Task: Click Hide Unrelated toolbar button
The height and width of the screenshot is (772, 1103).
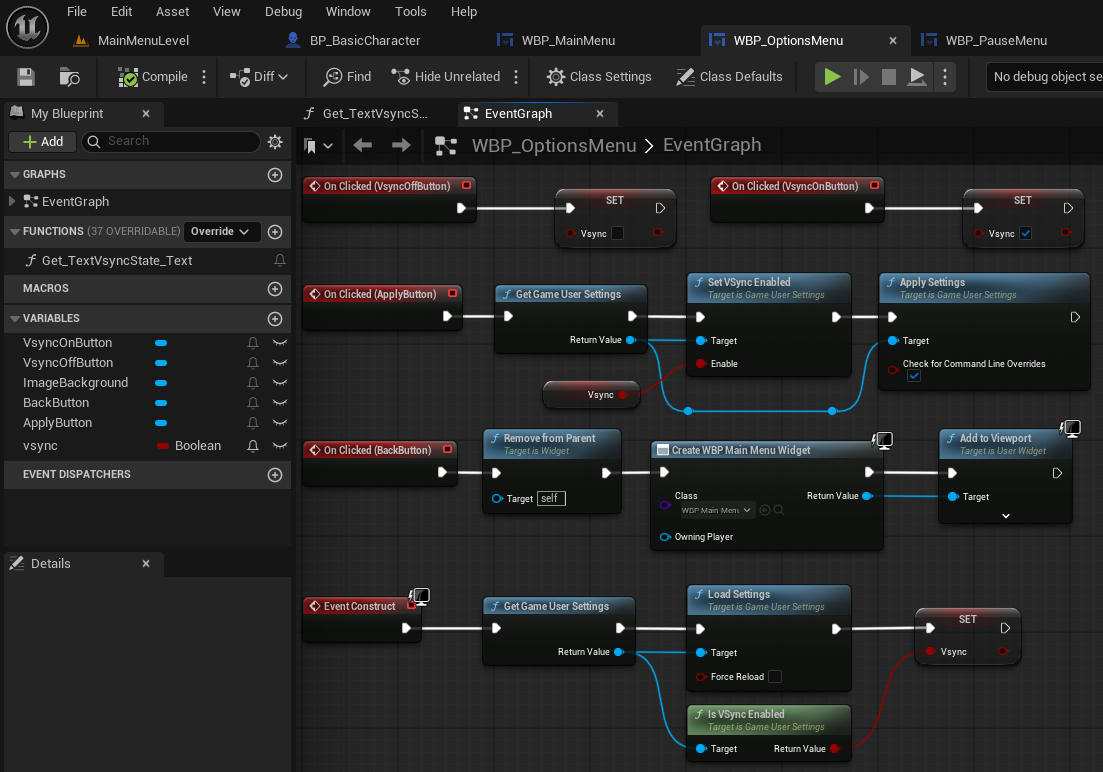Action: coord(445,77)
